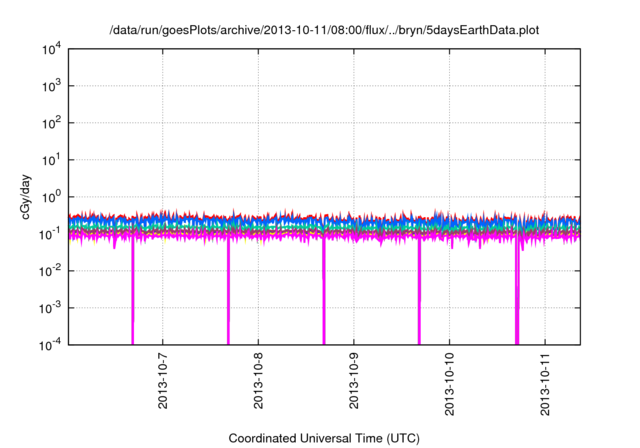
Task: Select the 2013-10-7 date tick label
Action: [162, 381]
